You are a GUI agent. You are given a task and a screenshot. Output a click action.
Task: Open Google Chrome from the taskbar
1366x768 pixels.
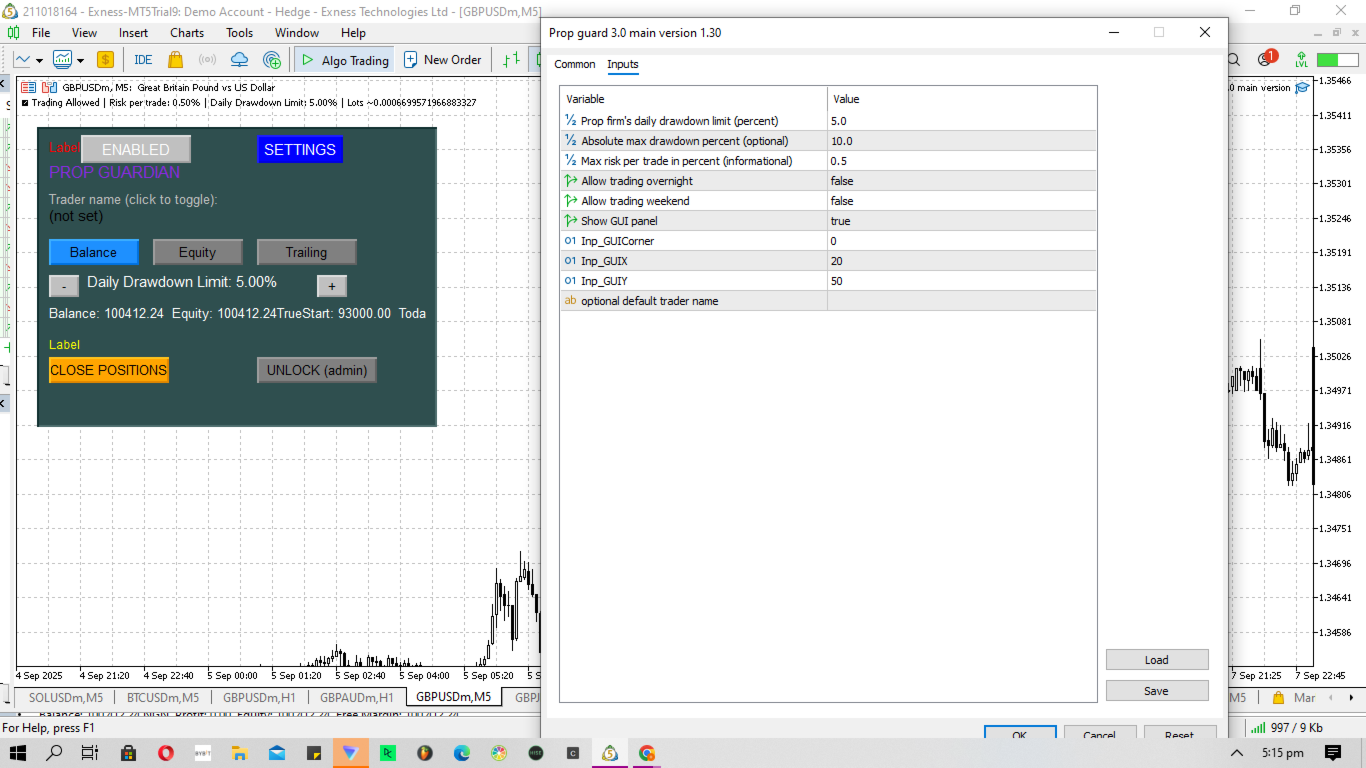point(647,753)
